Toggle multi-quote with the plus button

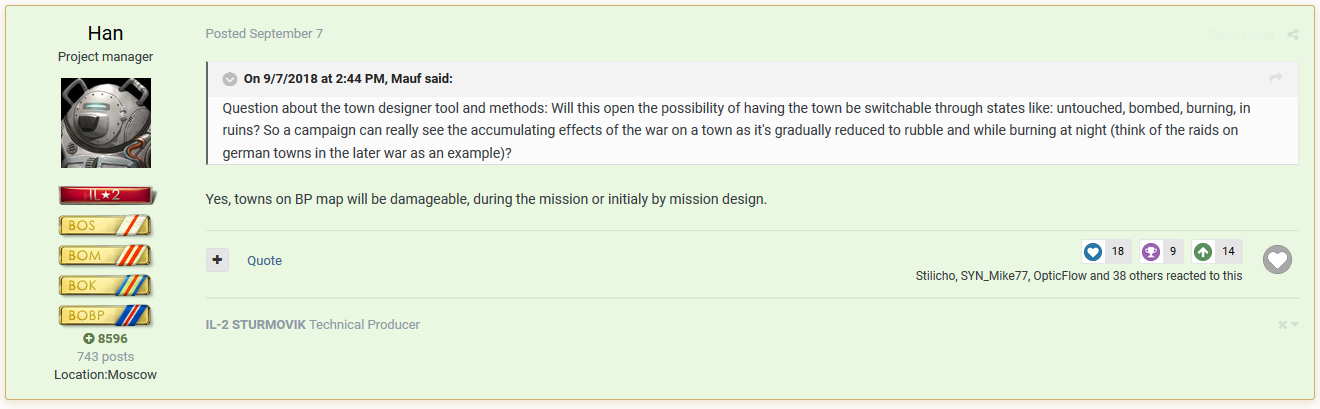point(217,260)
